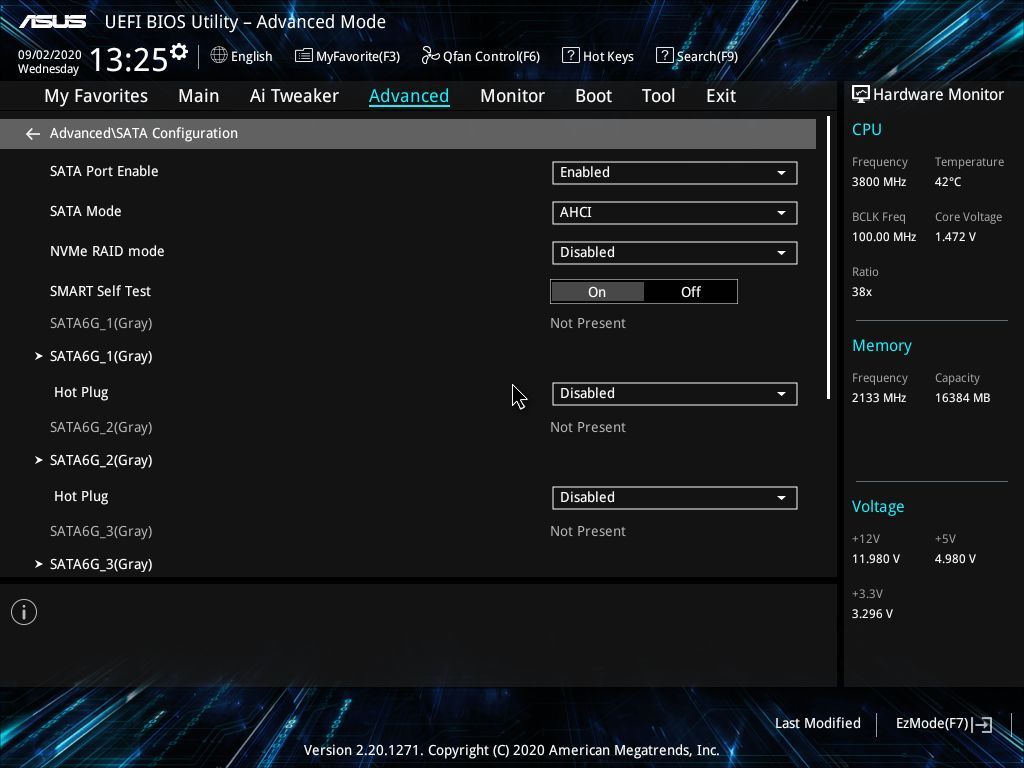Click the 13:25 clock display
1024x768 pixels.
coord(129,60)
